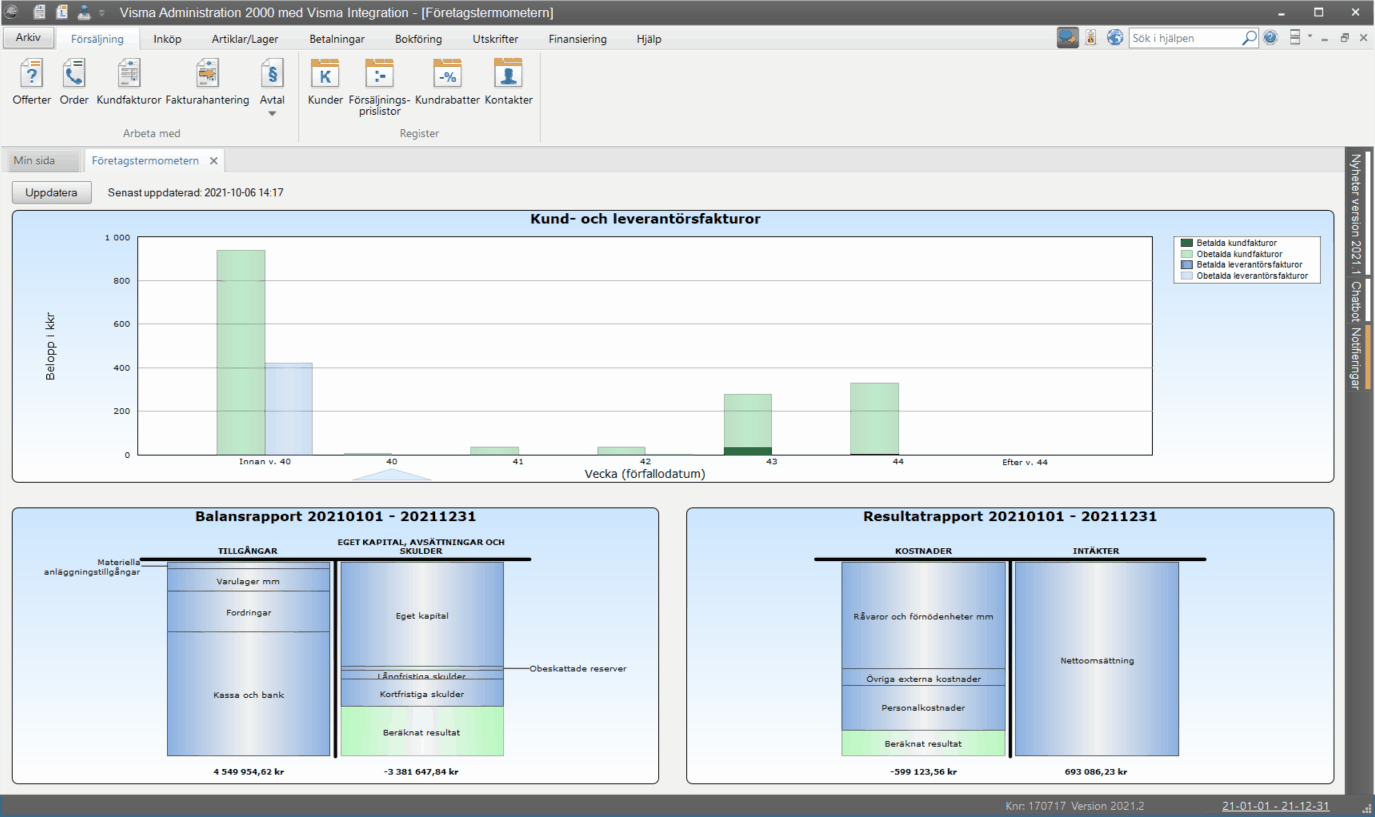Click the Kassa och bank segment
The height and width of the screenshot is (817, 1375).
tap(248, 694)
